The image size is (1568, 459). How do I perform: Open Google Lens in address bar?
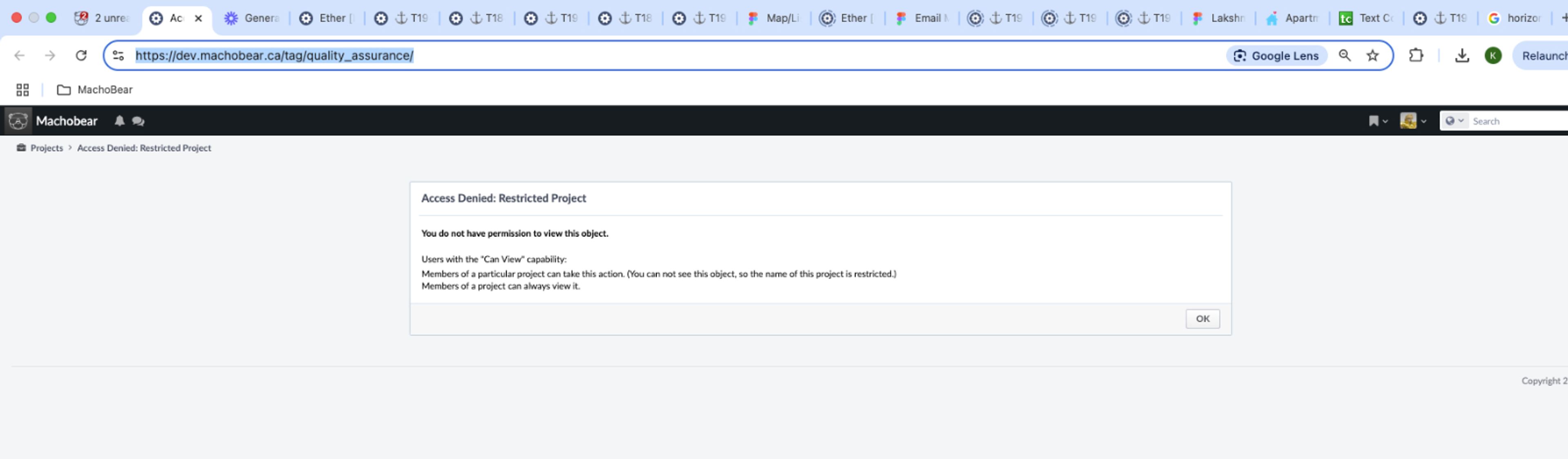[x=1276, y=56]
